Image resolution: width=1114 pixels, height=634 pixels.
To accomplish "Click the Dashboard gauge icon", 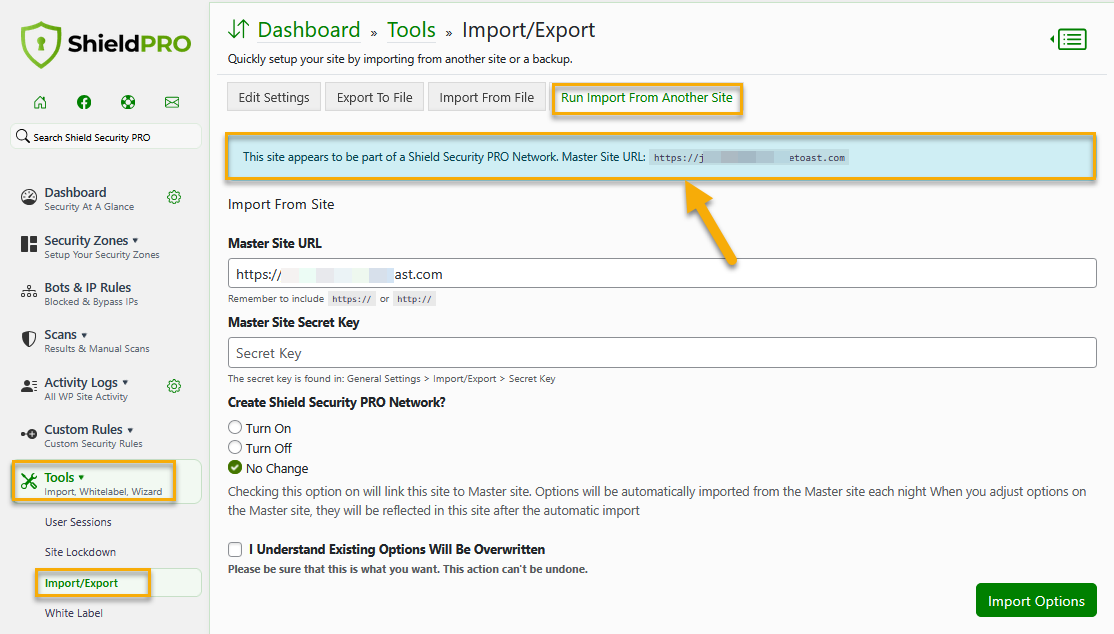I will coord(28,198).
